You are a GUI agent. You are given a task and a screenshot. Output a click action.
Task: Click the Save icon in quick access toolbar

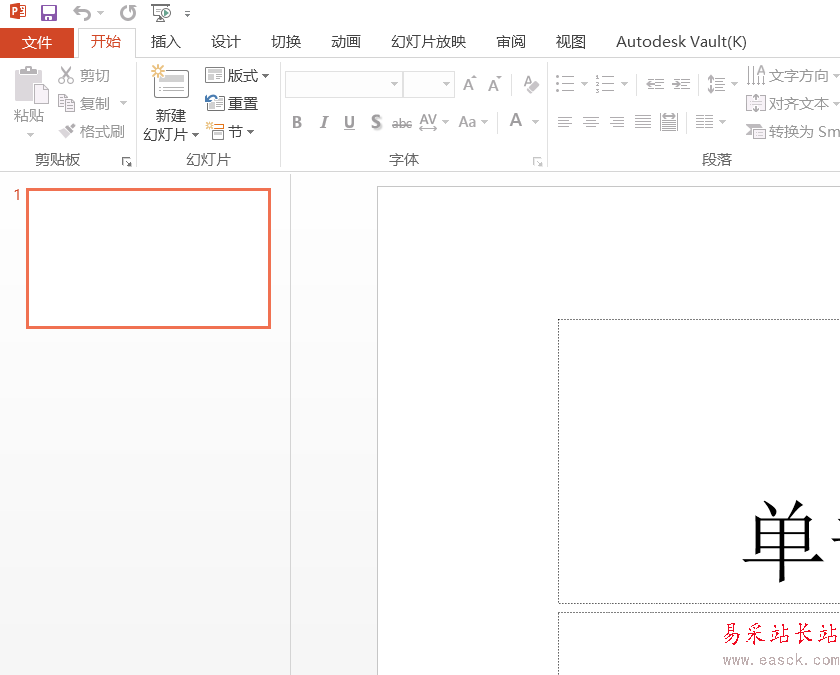pyautogui.click(x=49, y=13)
